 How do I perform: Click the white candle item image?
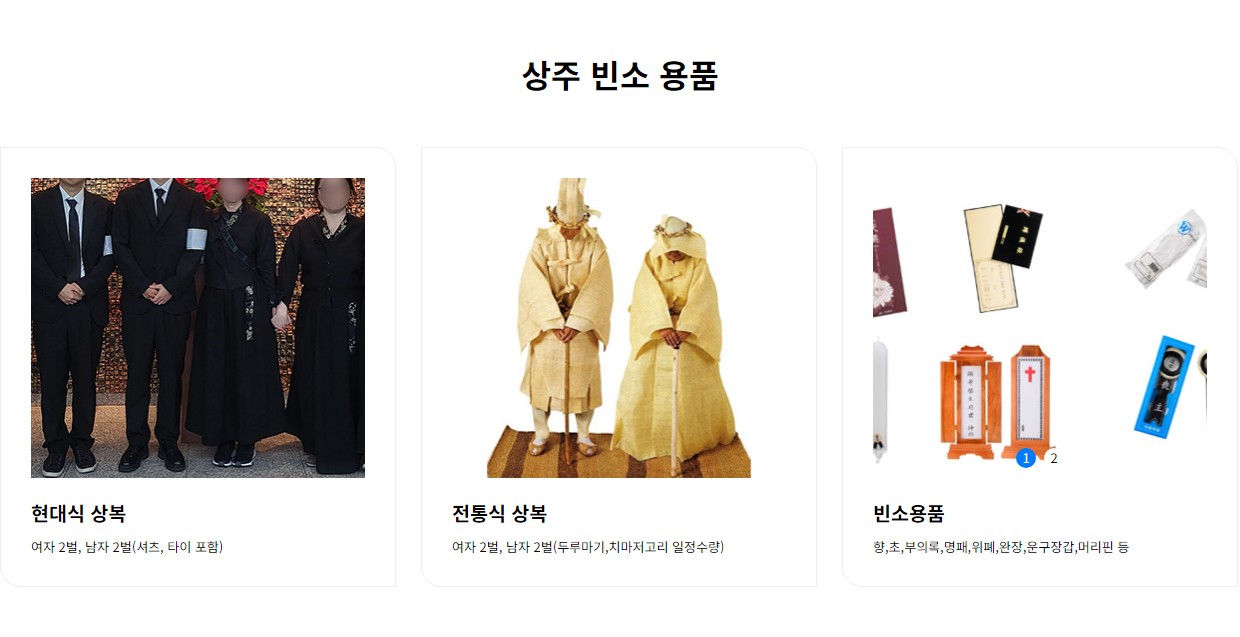881,399
